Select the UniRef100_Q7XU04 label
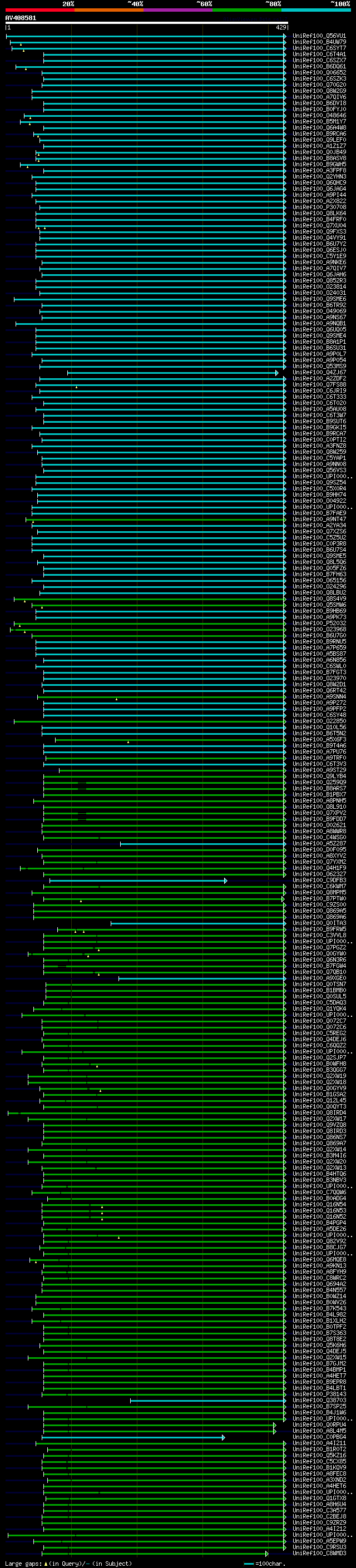This screenshot has width=356, height=1568. tap(319, 226)
